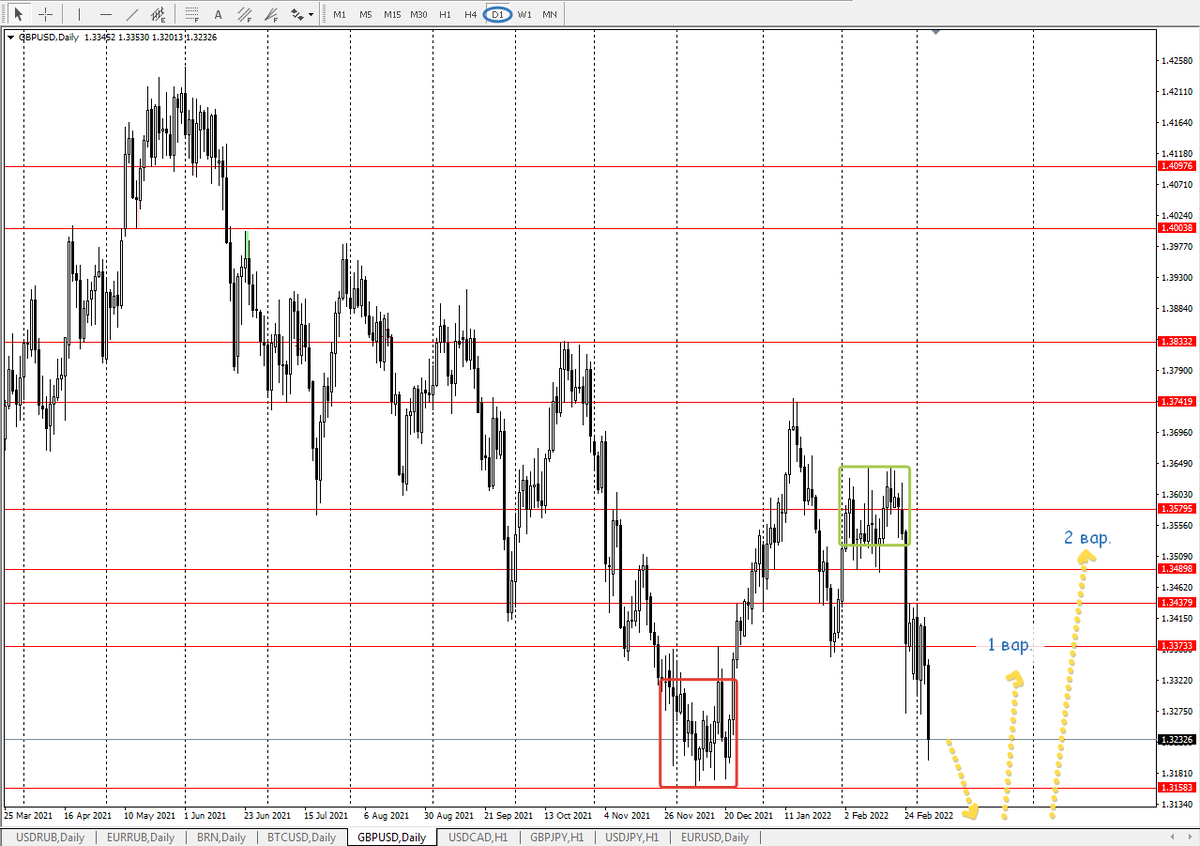Click the chart shift triangle marker
This screenshot has width=1200, height=846.
click(x=935, y=33)
